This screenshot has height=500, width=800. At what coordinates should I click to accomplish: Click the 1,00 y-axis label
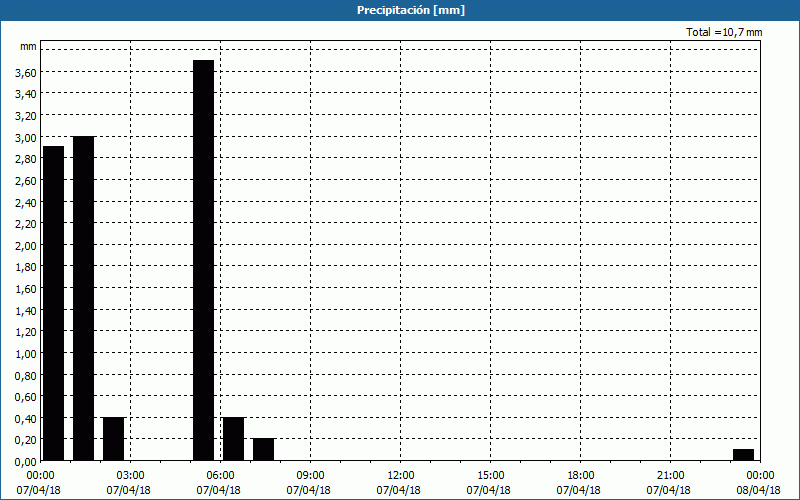(x=26, y=354)
